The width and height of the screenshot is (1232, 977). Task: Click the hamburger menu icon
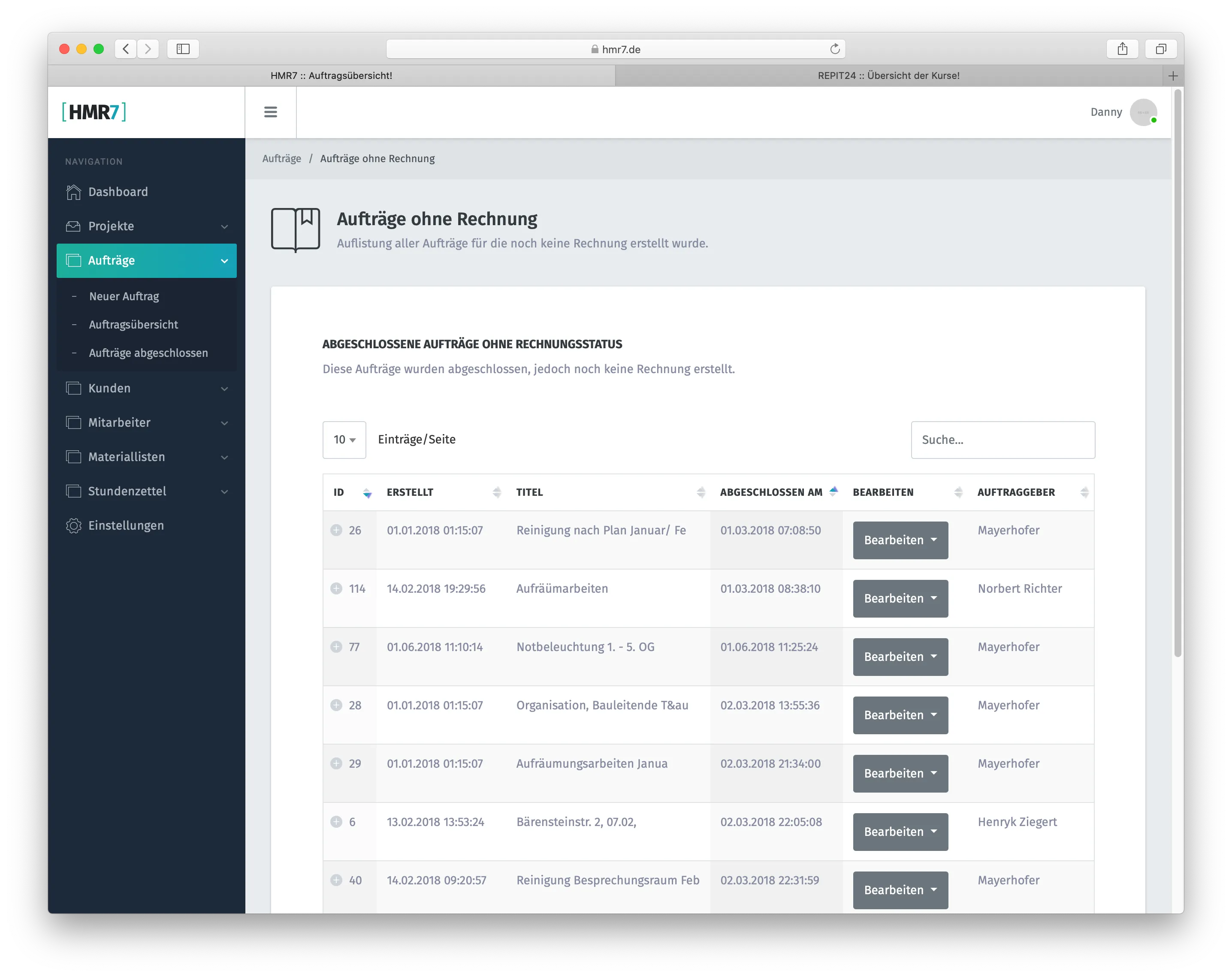pos(270,112)
